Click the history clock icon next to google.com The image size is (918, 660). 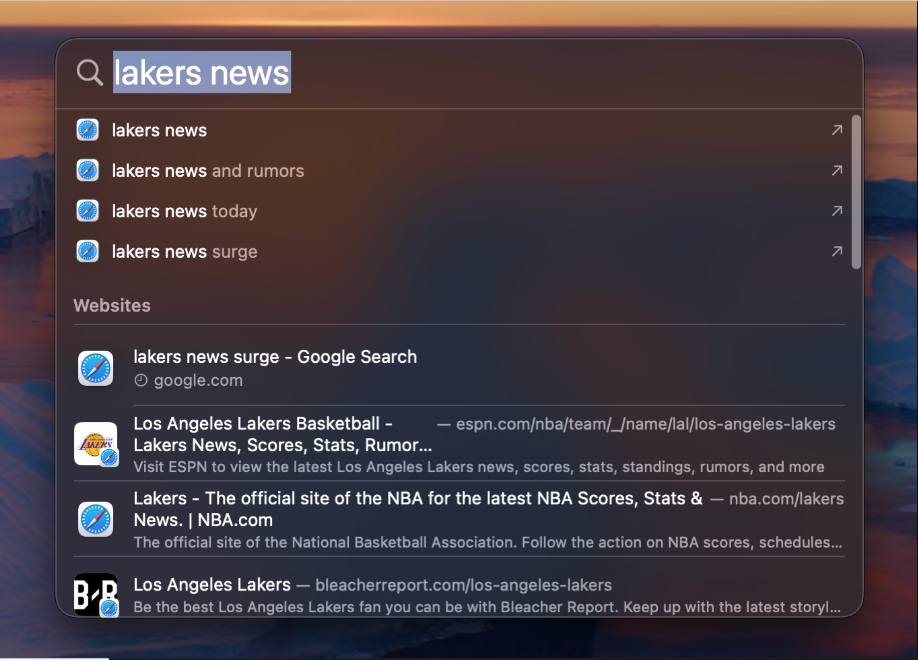pos(141,380)
